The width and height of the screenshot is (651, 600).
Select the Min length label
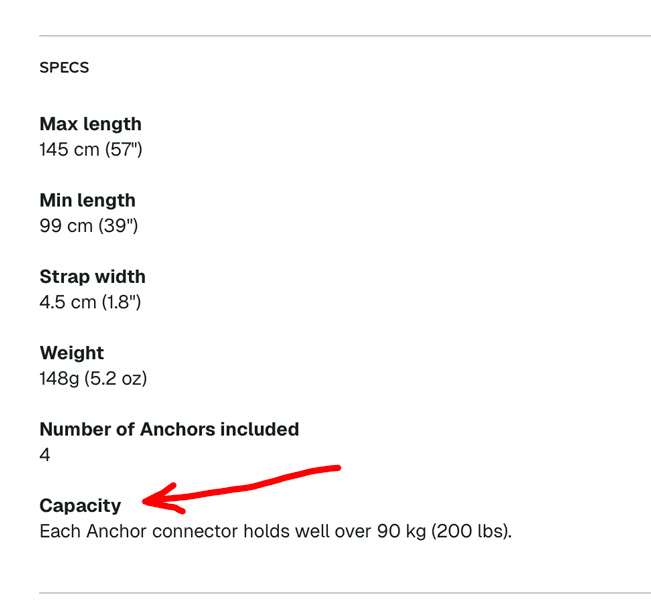tap(87, 200)
